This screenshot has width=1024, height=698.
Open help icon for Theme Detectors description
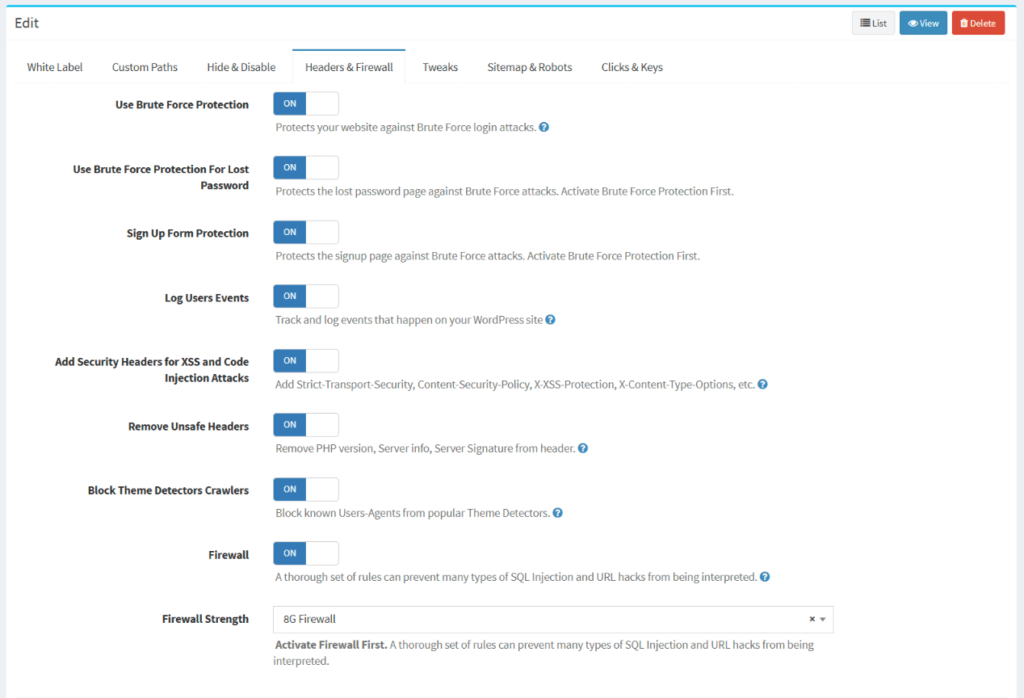pyautogui.click(x=558, y=513)
